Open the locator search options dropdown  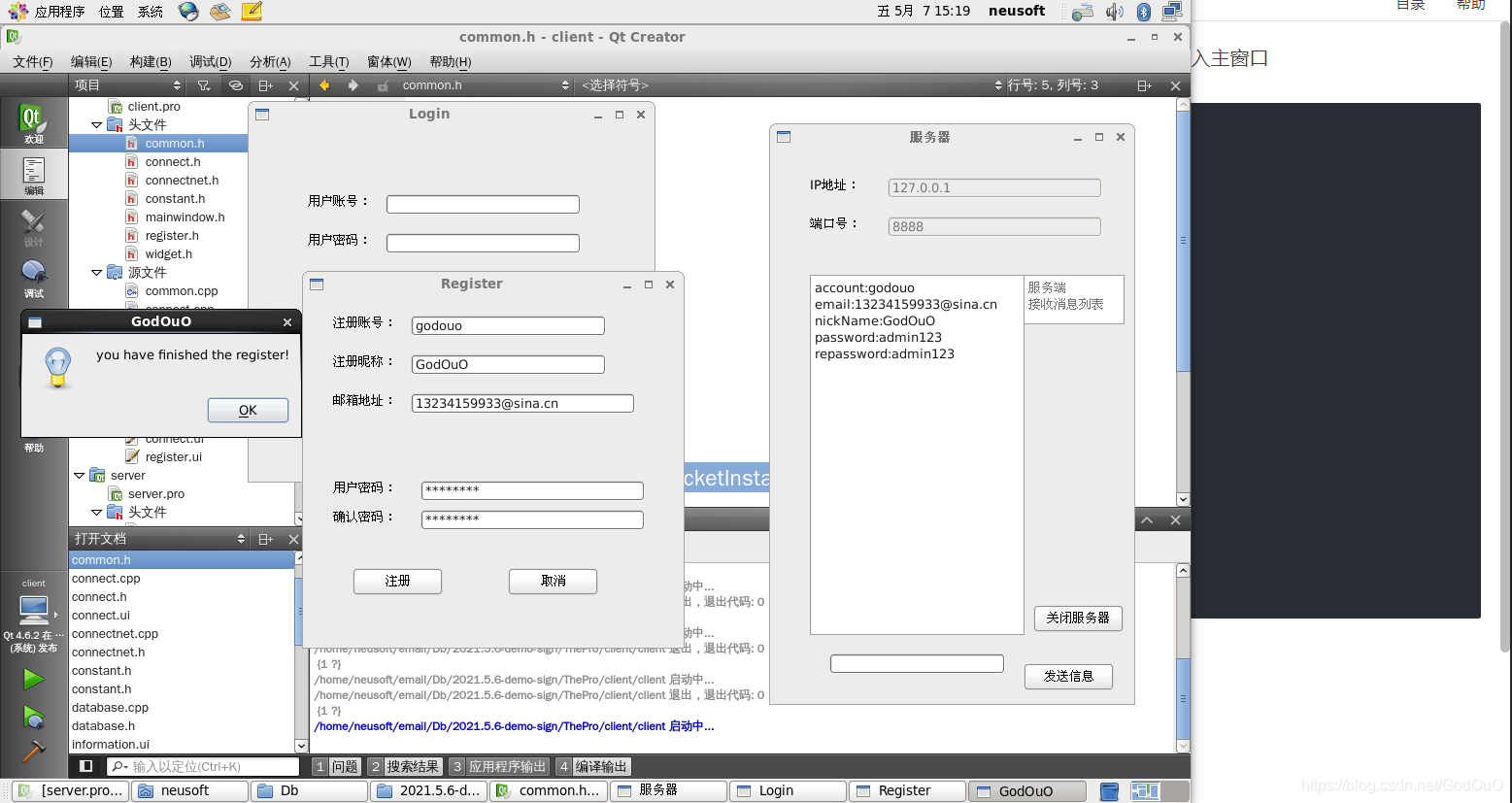[118, 767]
